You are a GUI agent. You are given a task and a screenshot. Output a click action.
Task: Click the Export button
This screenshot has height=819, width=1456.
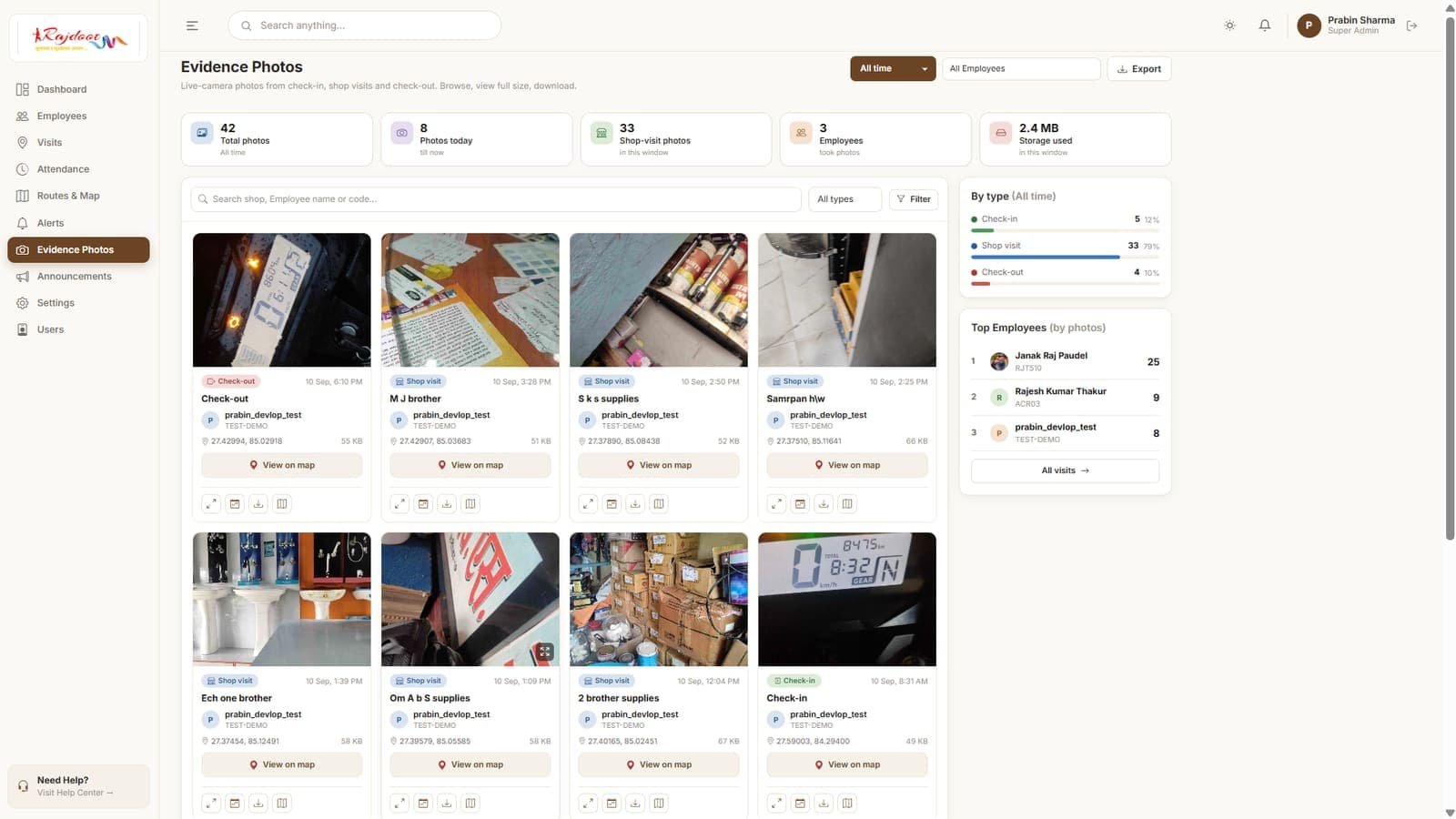(1139, 69)
